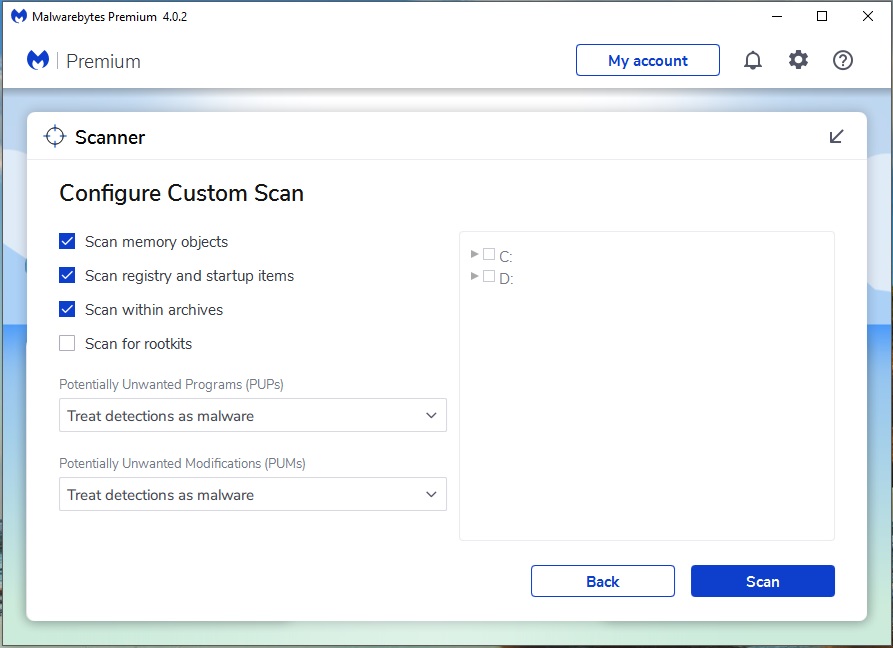Open PUPs detection dropdown
This screenshot has height=648, width=893.
click(253, 415)
